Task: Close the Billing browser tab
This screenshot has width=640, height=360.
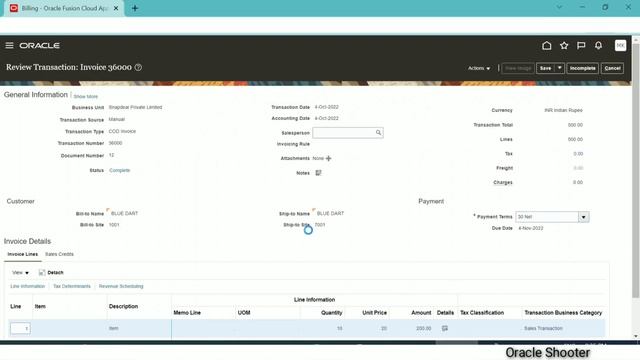Action: coord(116,8)
